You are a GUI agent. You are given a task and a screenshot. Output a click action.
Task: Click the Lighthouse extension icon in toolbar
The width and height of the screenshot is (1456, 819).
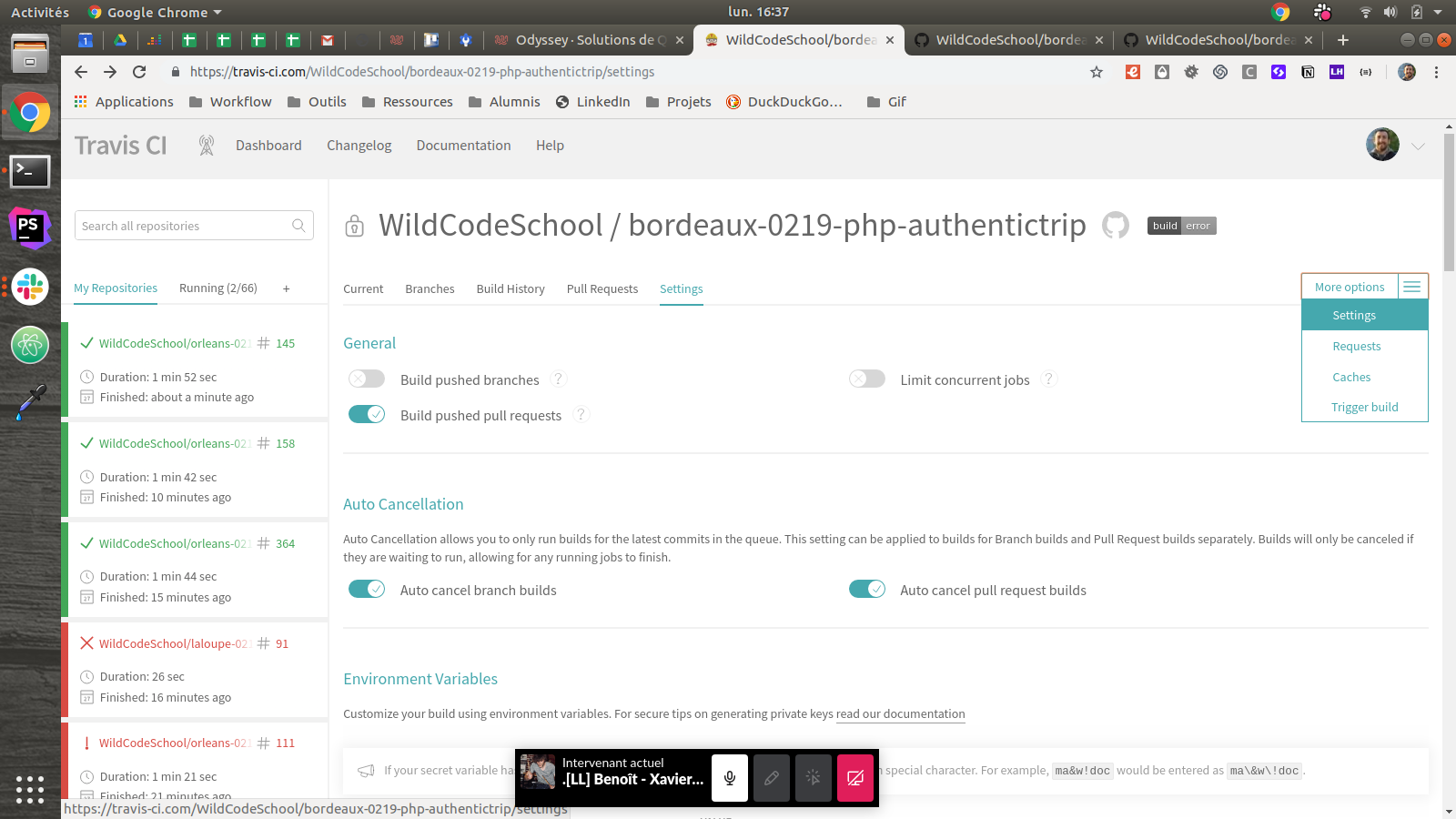[x=1337, y=72]
